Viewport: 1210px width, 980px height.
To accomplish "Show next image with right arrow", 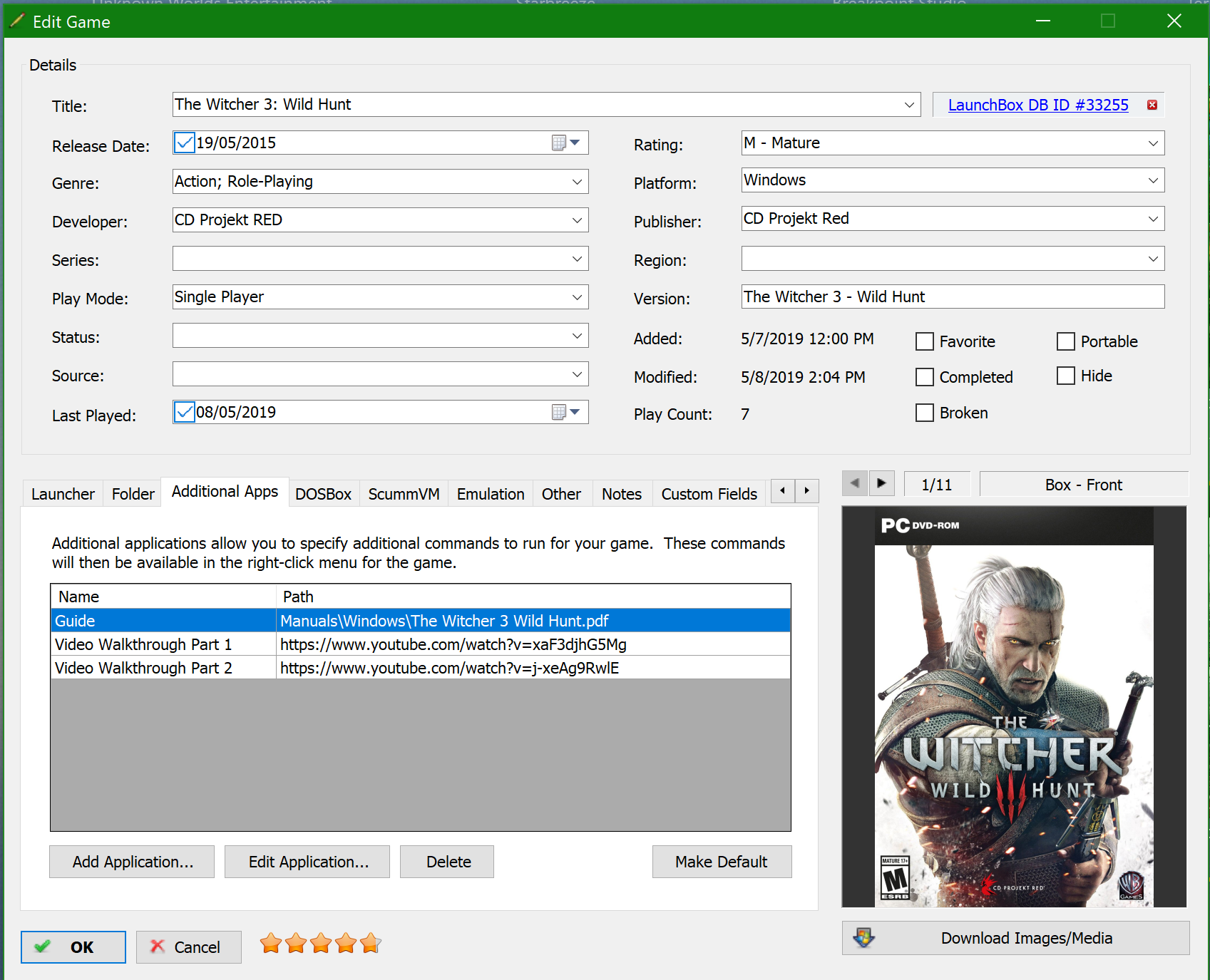I will pyautogui.click(x=881, y=483).
